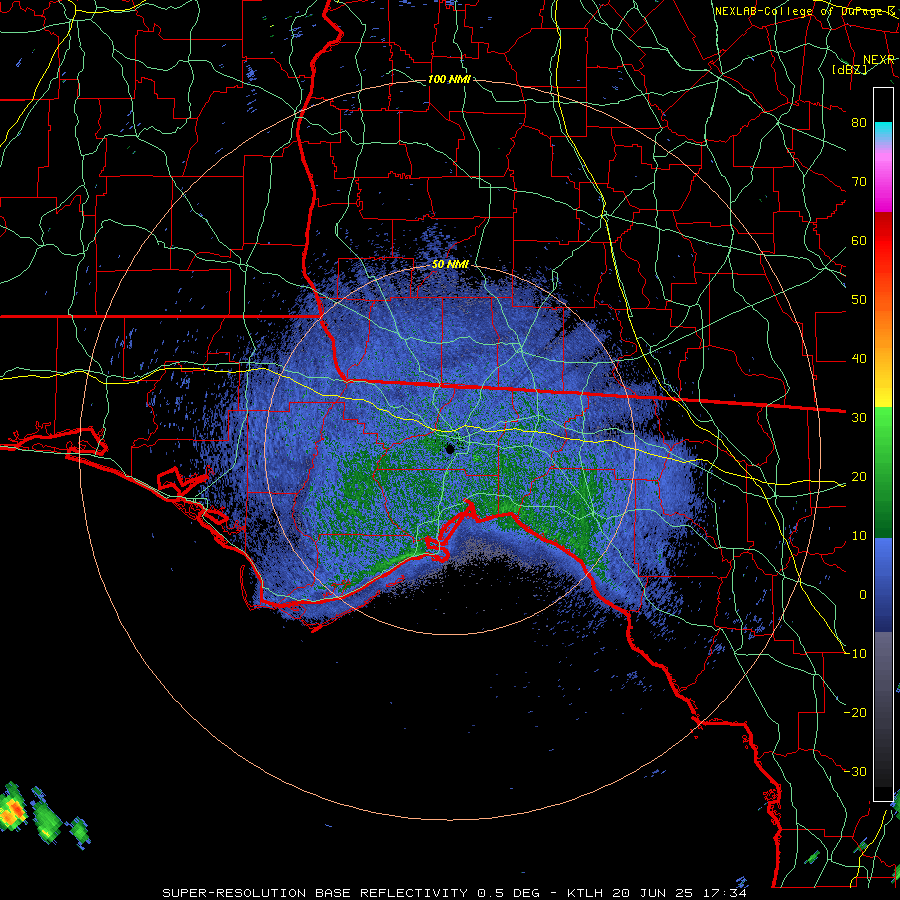Click the "80" value on color scale
This screenshot has width=900, height=900.
[x=859, y=123]
